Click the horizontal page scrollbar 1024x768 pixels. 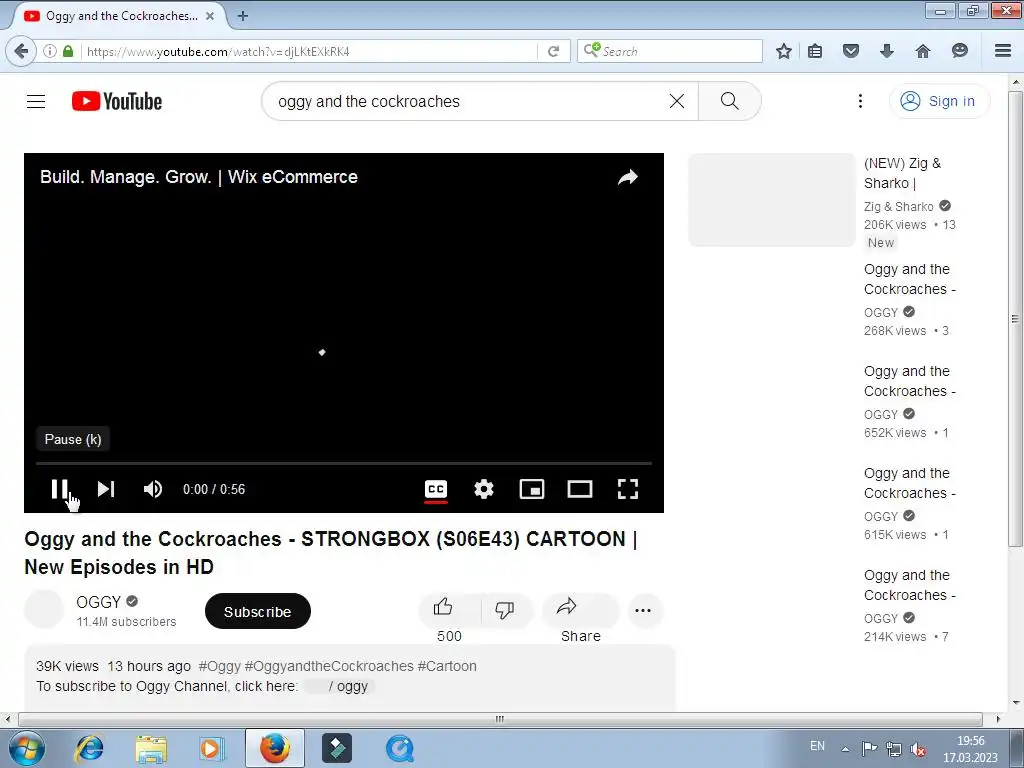click(500, 719)
